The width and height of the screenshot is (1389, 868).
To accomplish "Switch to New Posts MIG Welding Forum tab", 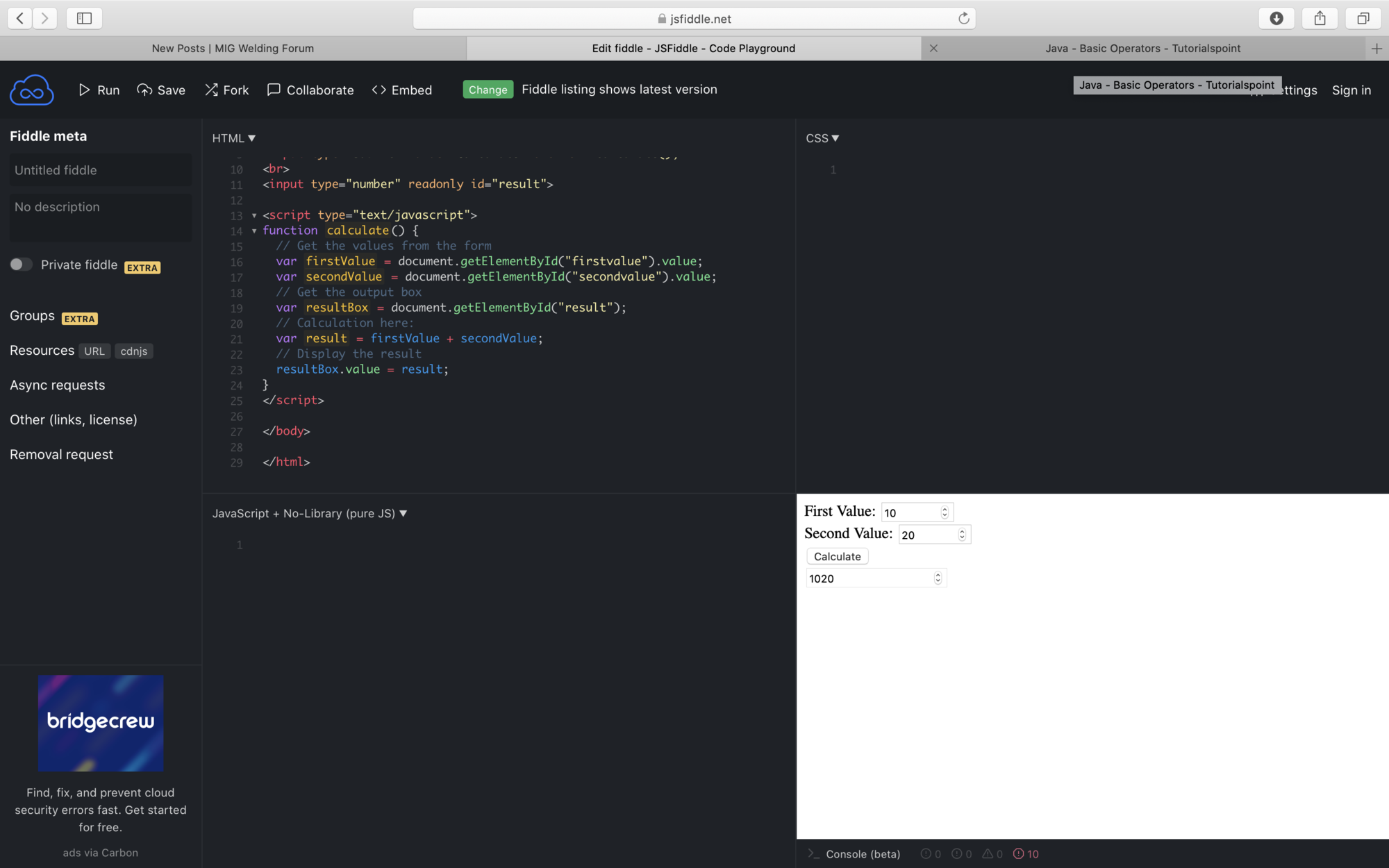I will click(x=233, y=48).
